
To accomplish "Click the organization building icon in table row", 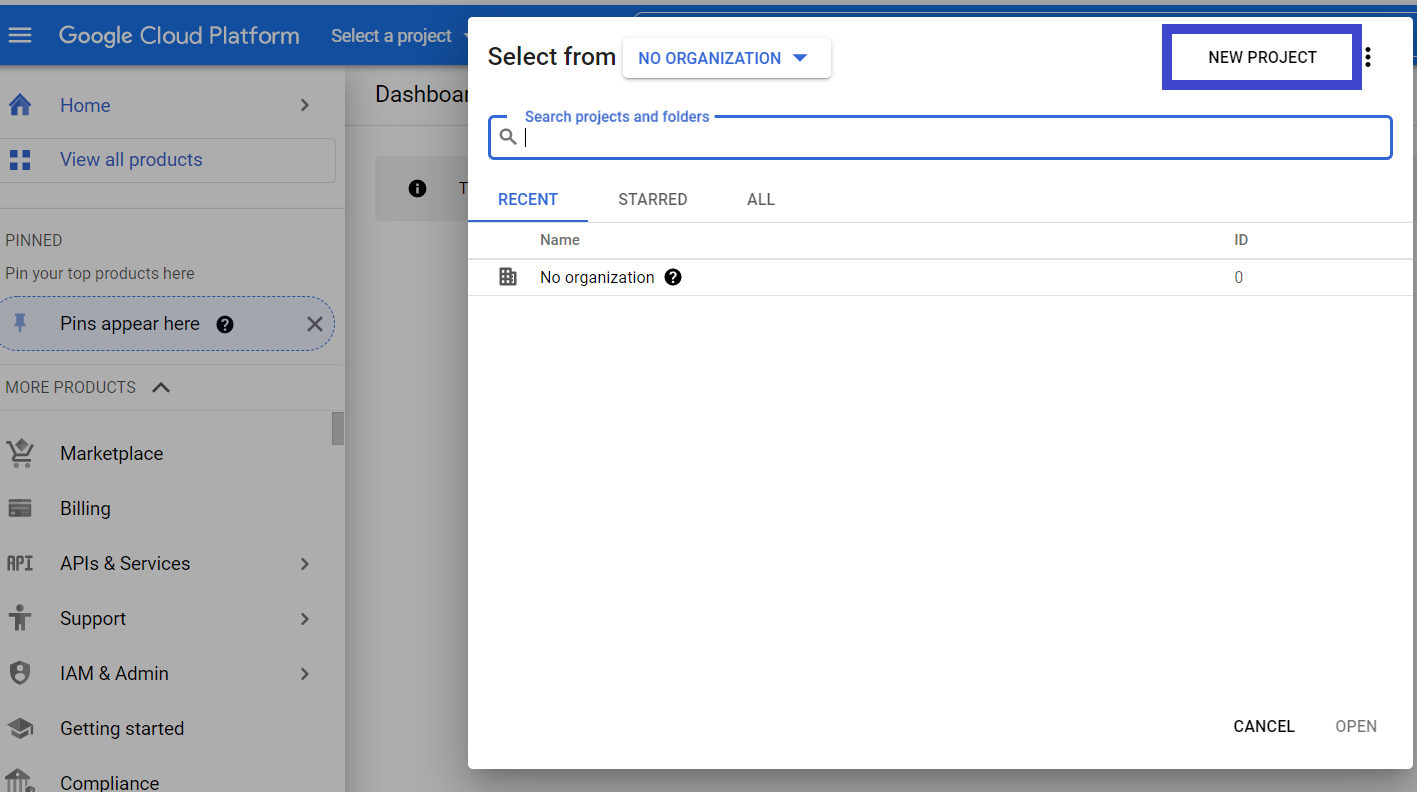I will pyautogui.click(x=508, y=277).
